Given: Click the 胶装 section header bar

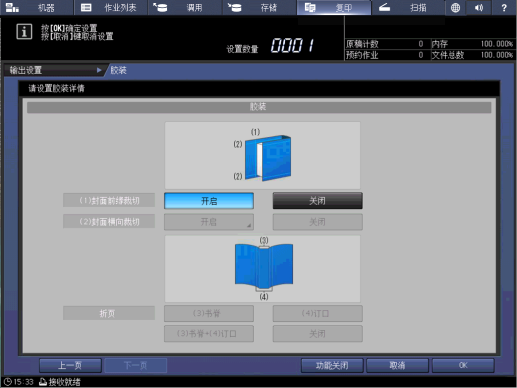Looking at the screenshot, I should pyautogui.click(x=259, y=107).
